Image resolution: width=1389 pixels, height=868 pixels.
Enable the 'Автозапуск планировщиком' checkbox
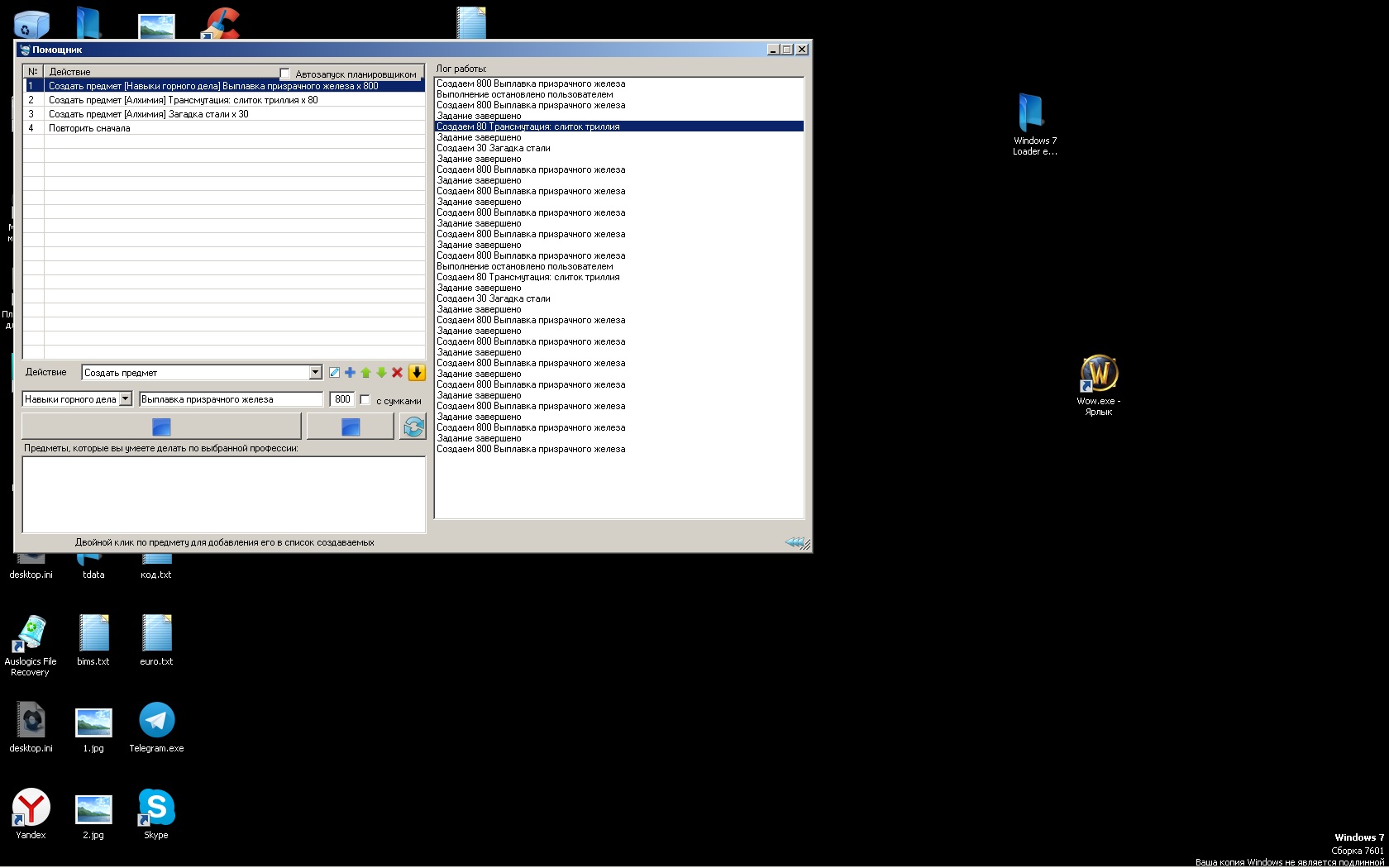pos(285,74)
